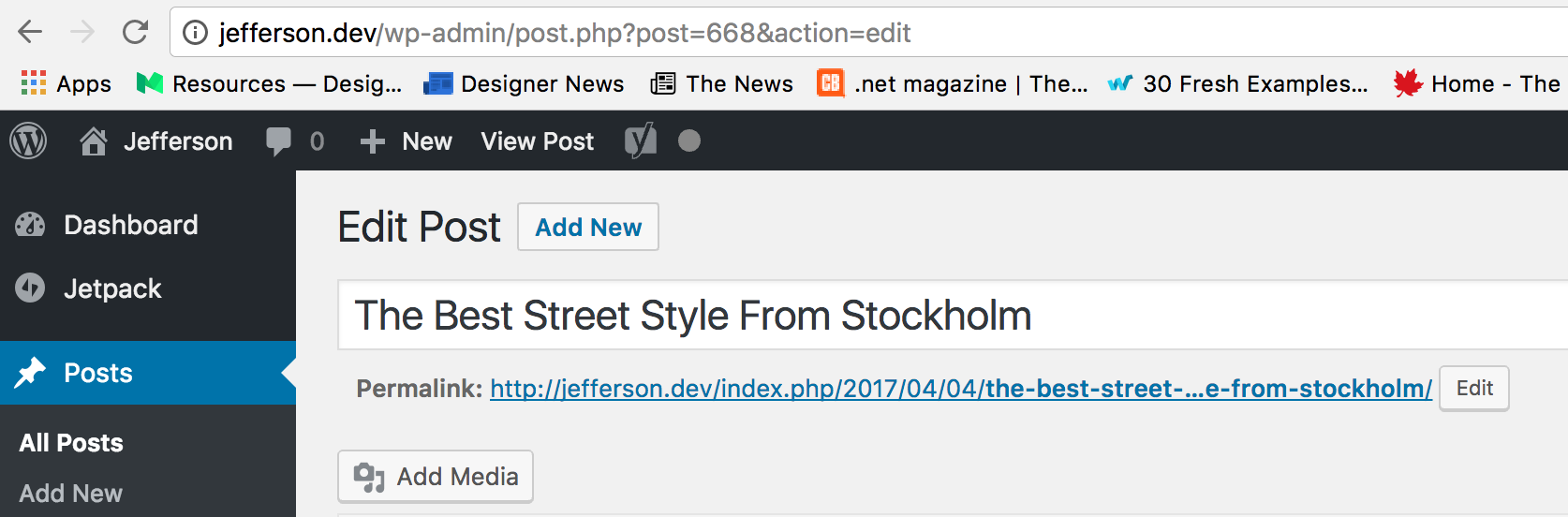Click the post title input field
Screen dimensions: 1568x517
(953, 316)
